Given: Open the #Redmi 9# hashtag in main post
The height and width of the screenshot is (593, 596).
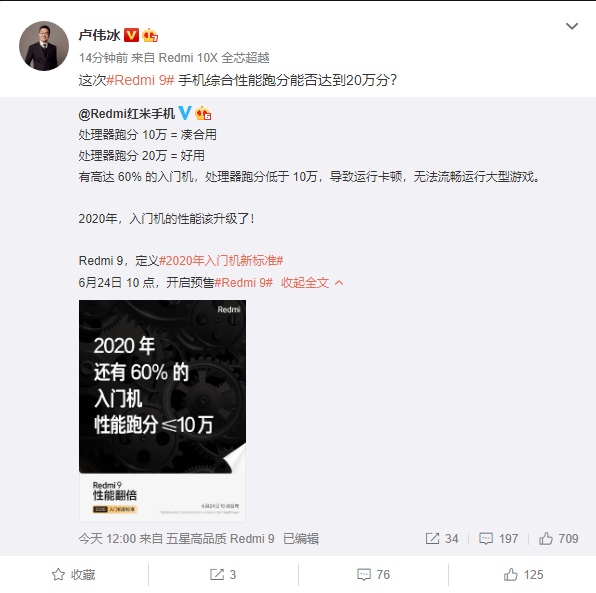Looking at the screenshot, I should 140,80.
